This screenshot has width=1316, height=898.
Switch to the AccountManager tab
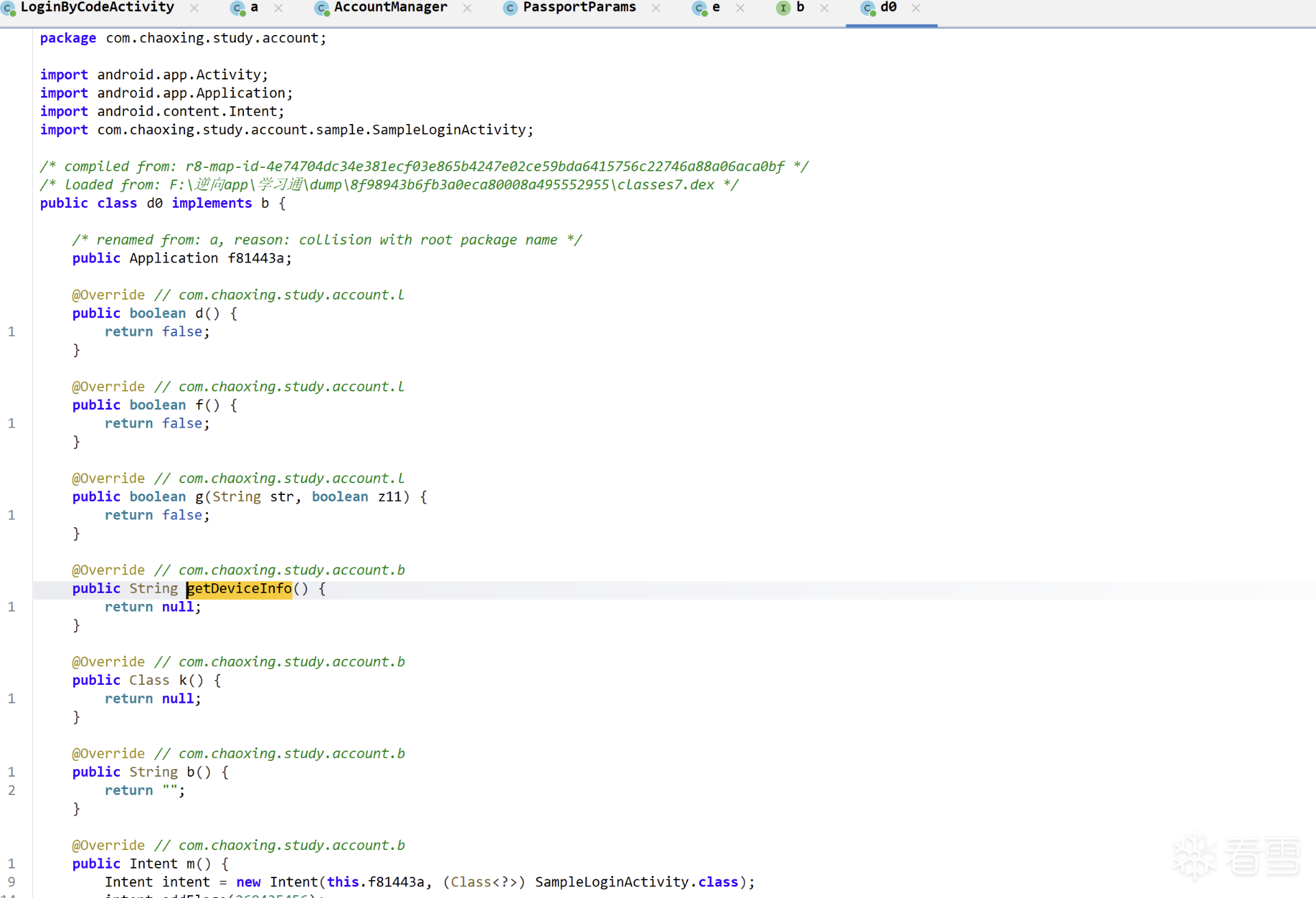click(x=390, y=8)
